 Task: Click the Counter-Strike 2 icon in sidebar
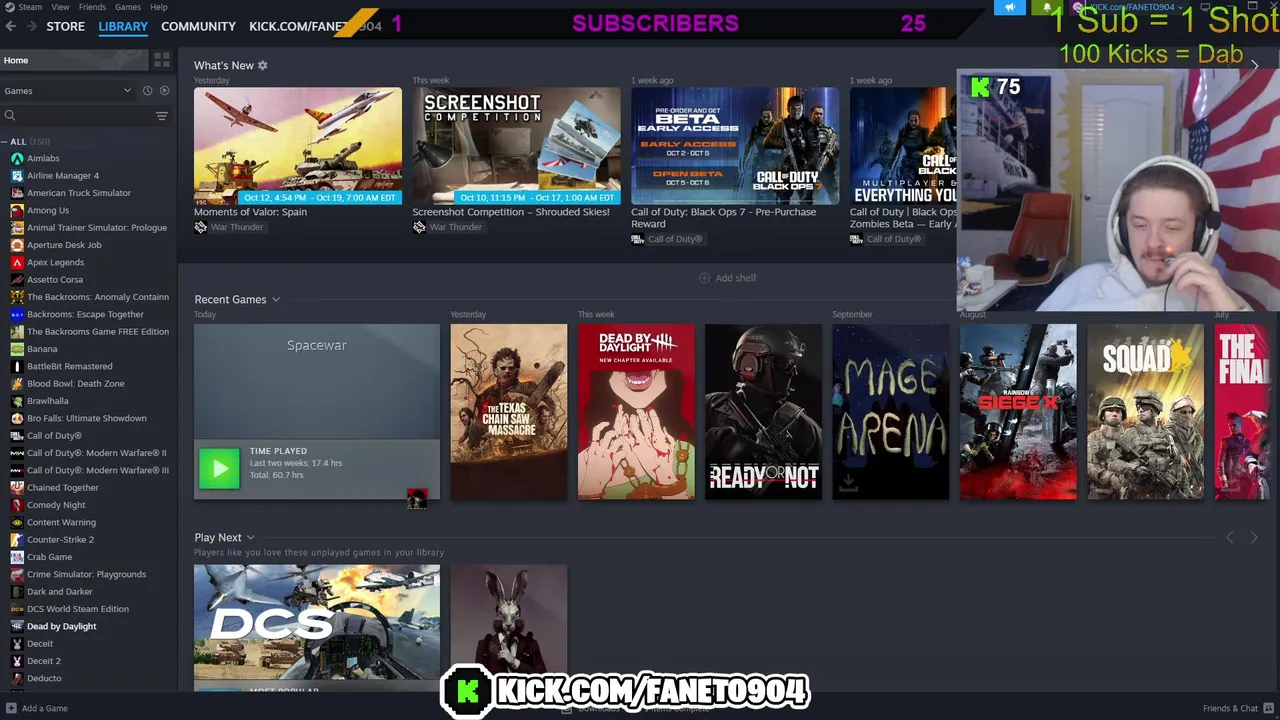point(17,540)
